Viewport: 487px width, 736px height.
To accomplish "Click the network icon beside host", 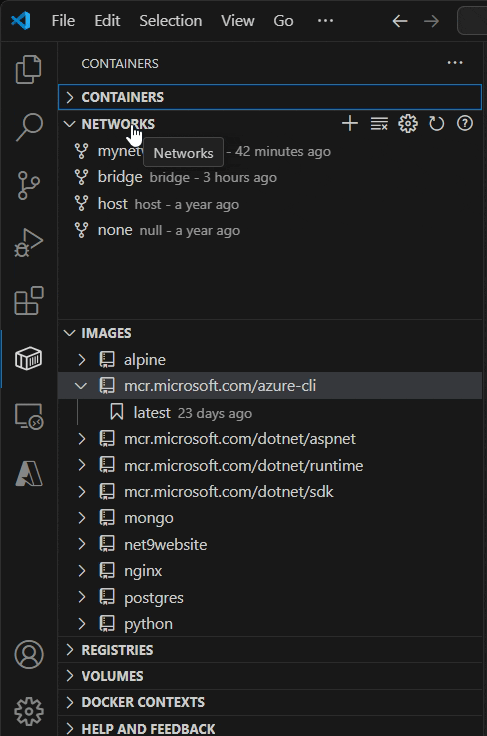I will tap(82, 204).
